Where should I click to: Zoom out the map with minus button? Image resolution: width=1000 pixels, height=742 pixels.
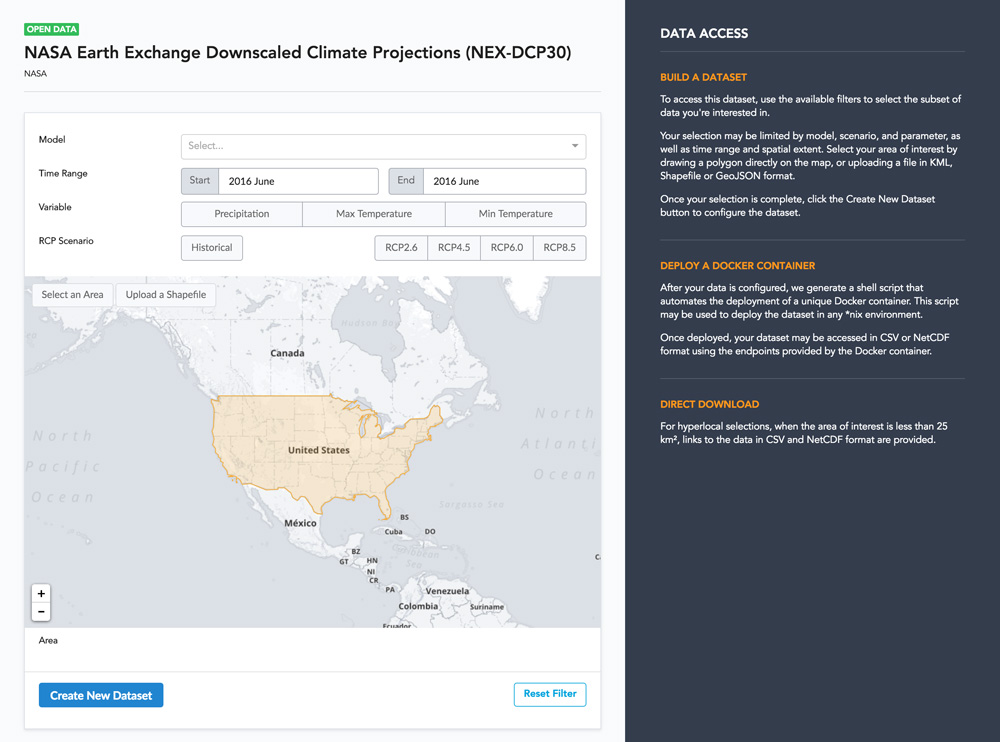pos(41,612)
